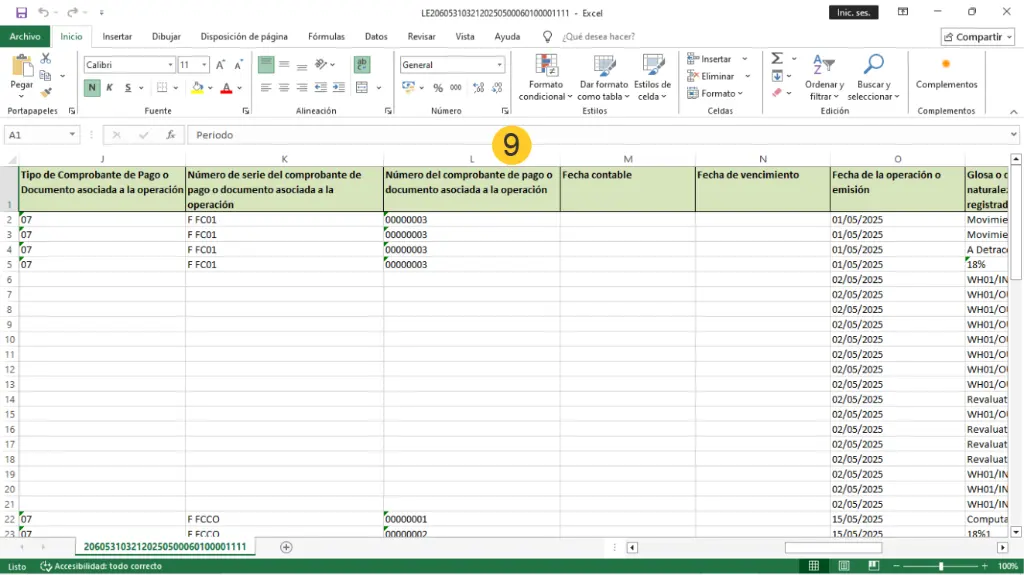This screenshot has height=575, width=1024.
Task: Click the AutoSum sigma icon
Action: tap(777, 59)
